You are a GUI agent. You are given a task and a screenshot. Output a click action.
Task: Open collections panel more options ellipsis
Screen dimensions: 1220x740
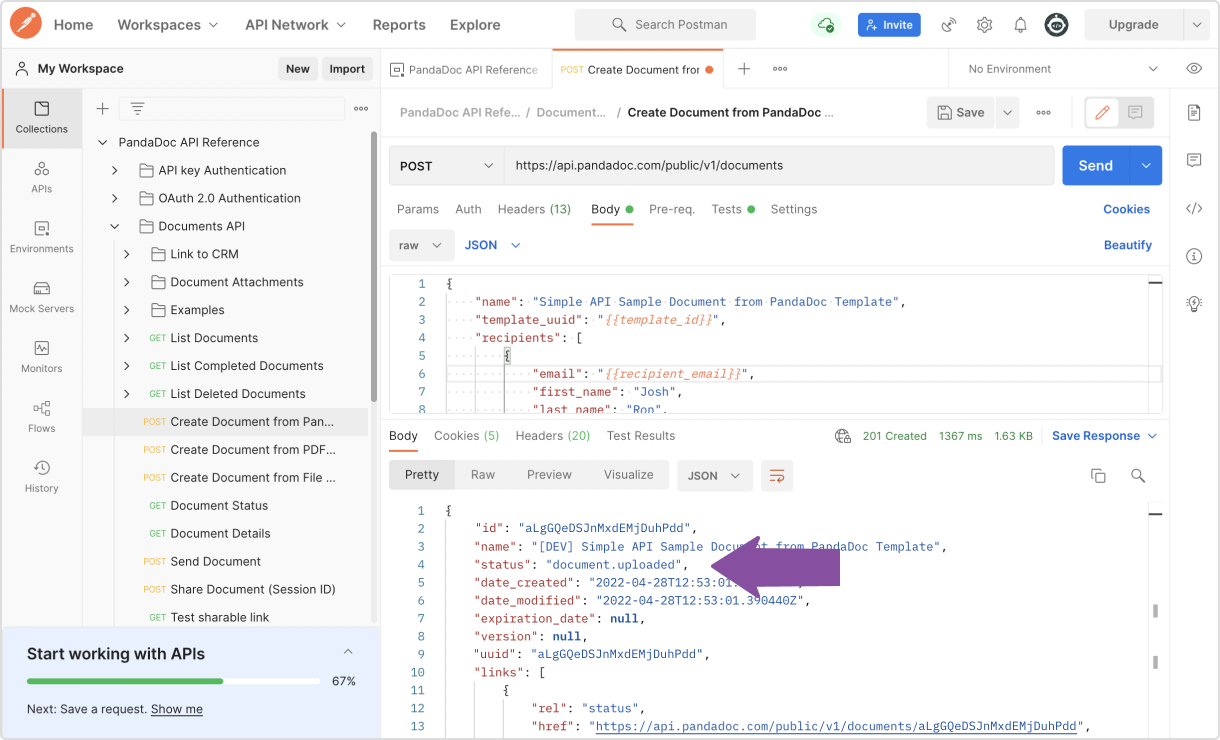pos(361,109)
